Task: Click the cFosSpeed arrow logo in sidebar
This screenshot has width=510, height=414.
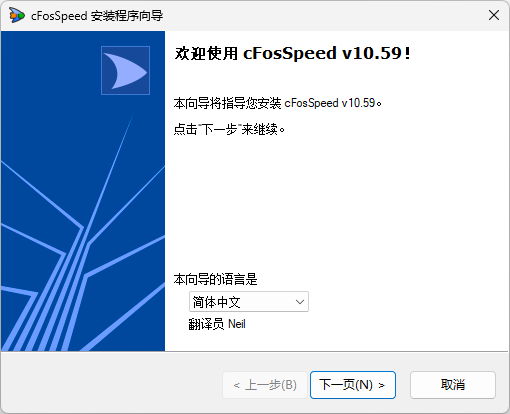Action: click(125, 70)
